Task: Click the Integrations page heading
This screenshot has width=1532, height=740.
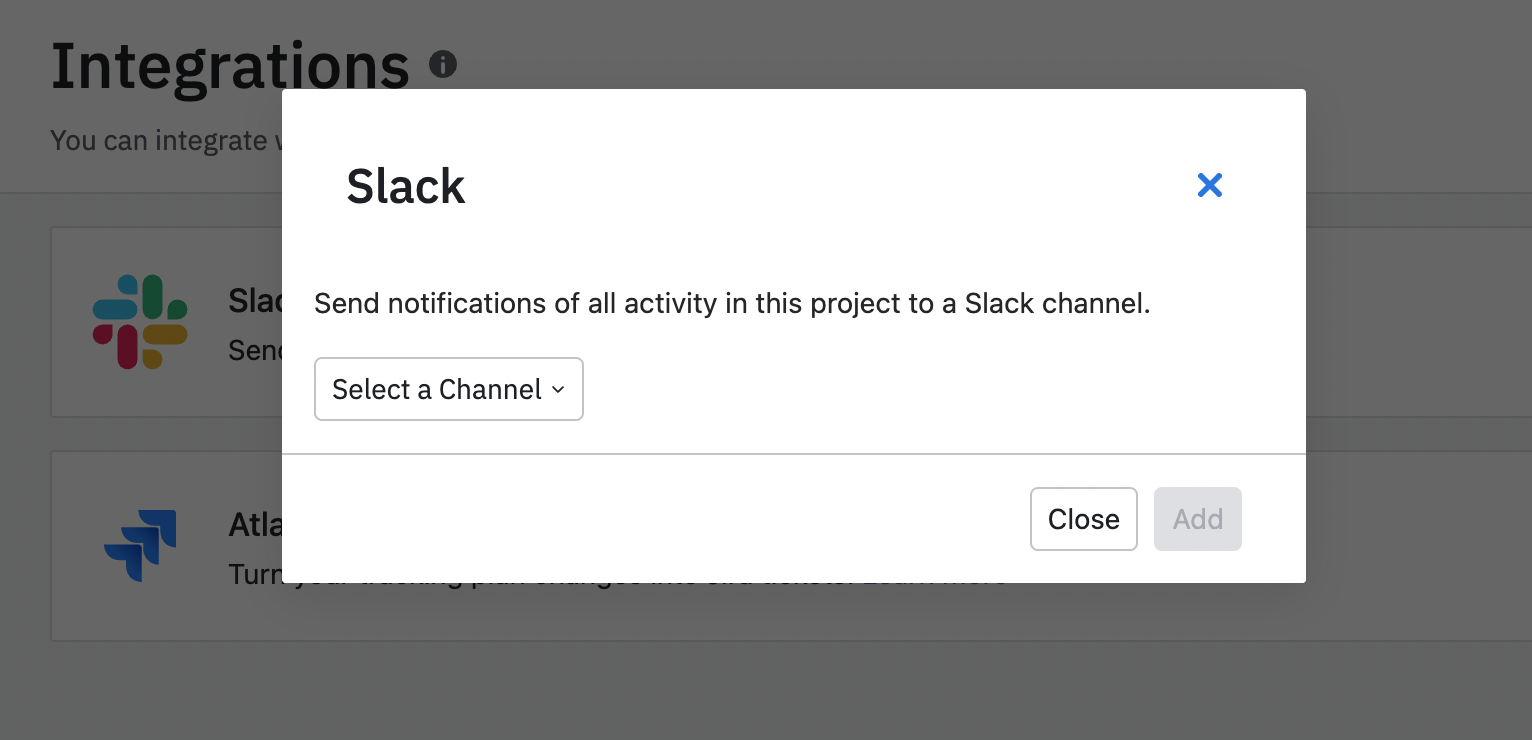Action: pyautogui.click(x=229, y=63)
